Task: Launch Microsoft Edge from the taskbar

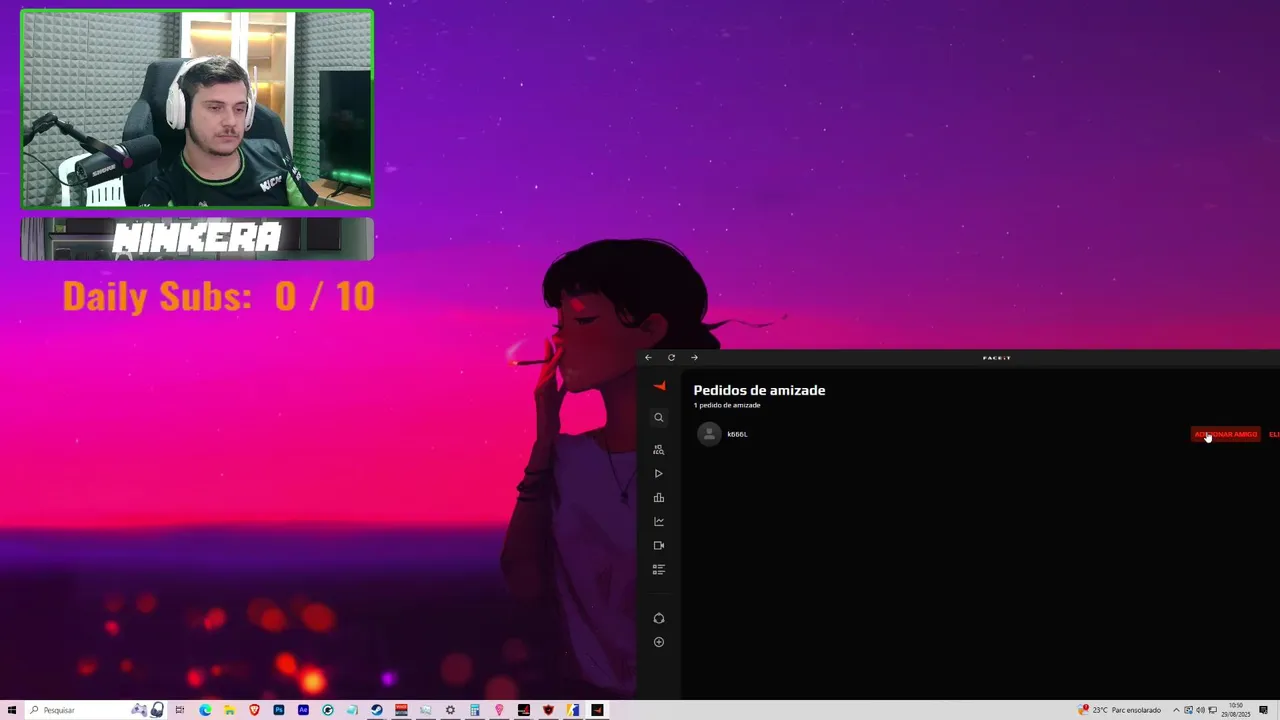Action: (205, 710)
